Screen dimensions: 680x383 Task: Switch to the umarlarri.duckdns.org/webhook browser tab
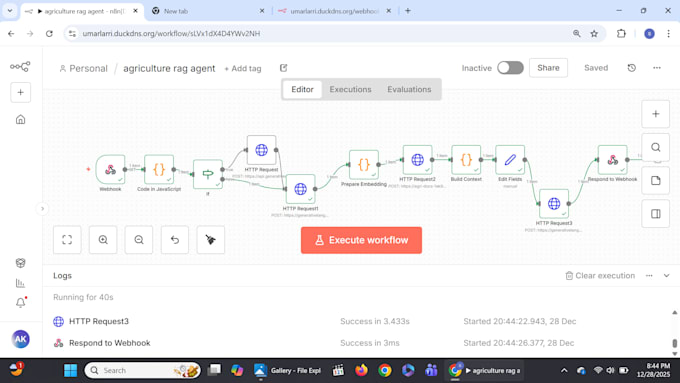point(334,11)
